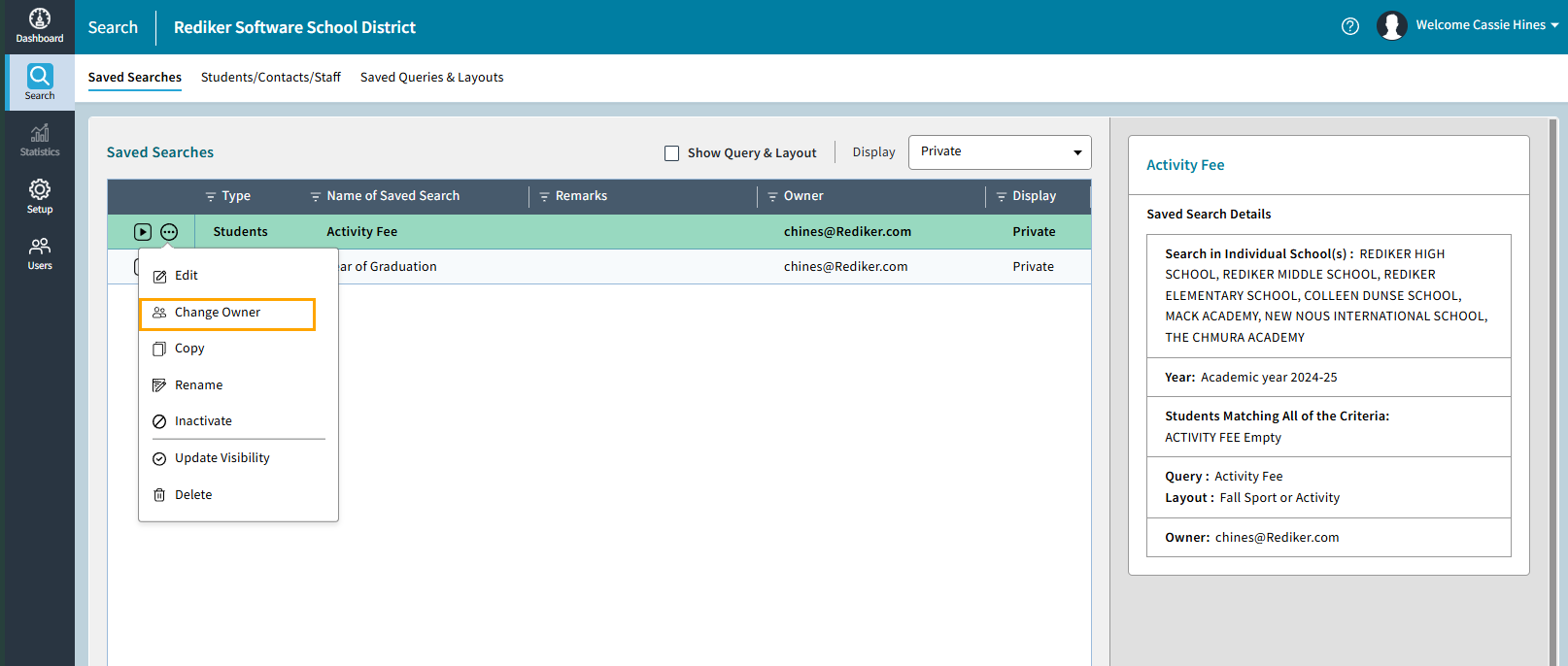Image resolution: width=1568 pixels, height=666 pixels.
Task: Click the inactivate circle-slash icon
Action: pyautogui.click(x=159, y=421)
